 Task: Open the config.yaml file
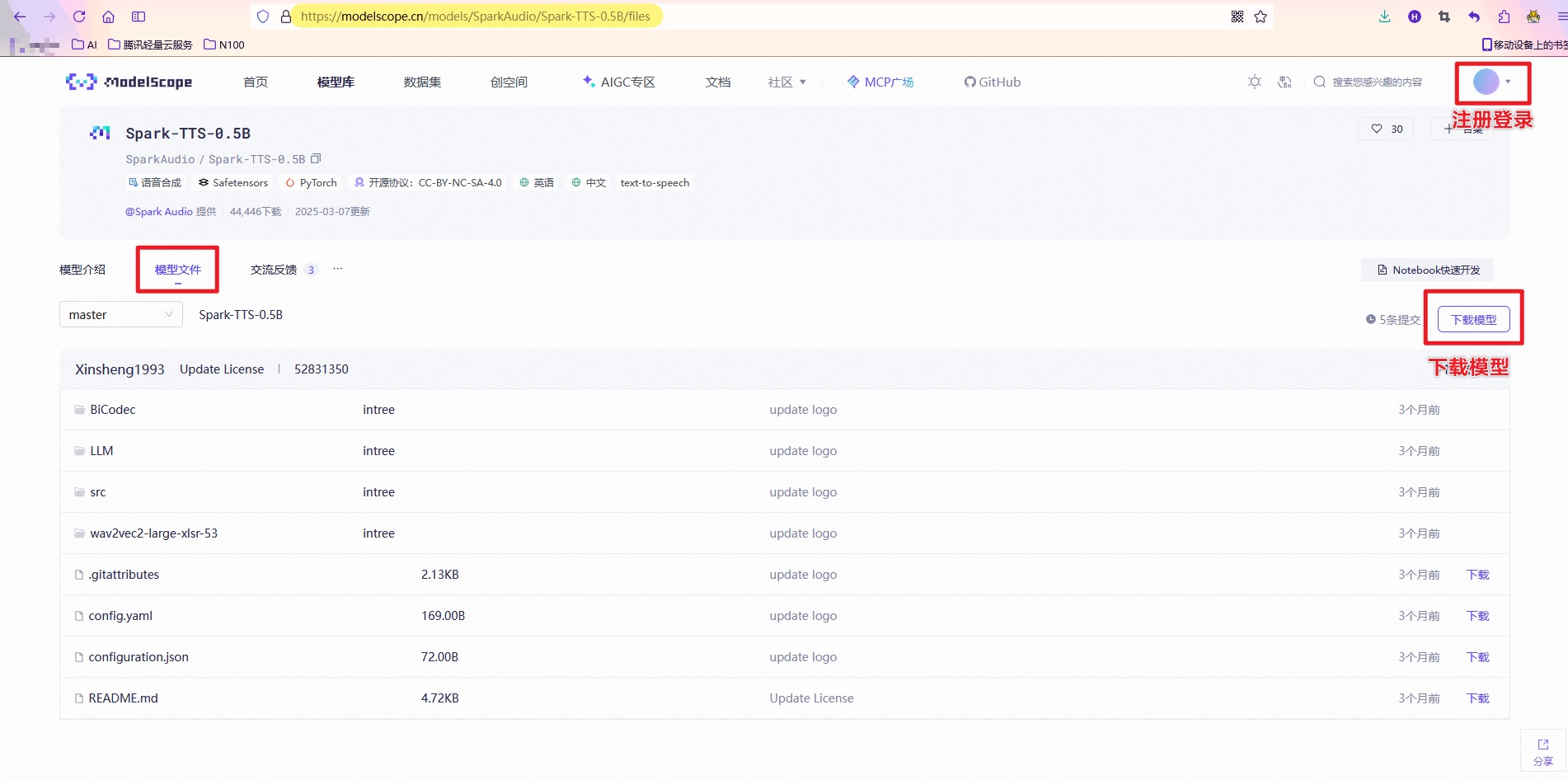tap(120, 616)
